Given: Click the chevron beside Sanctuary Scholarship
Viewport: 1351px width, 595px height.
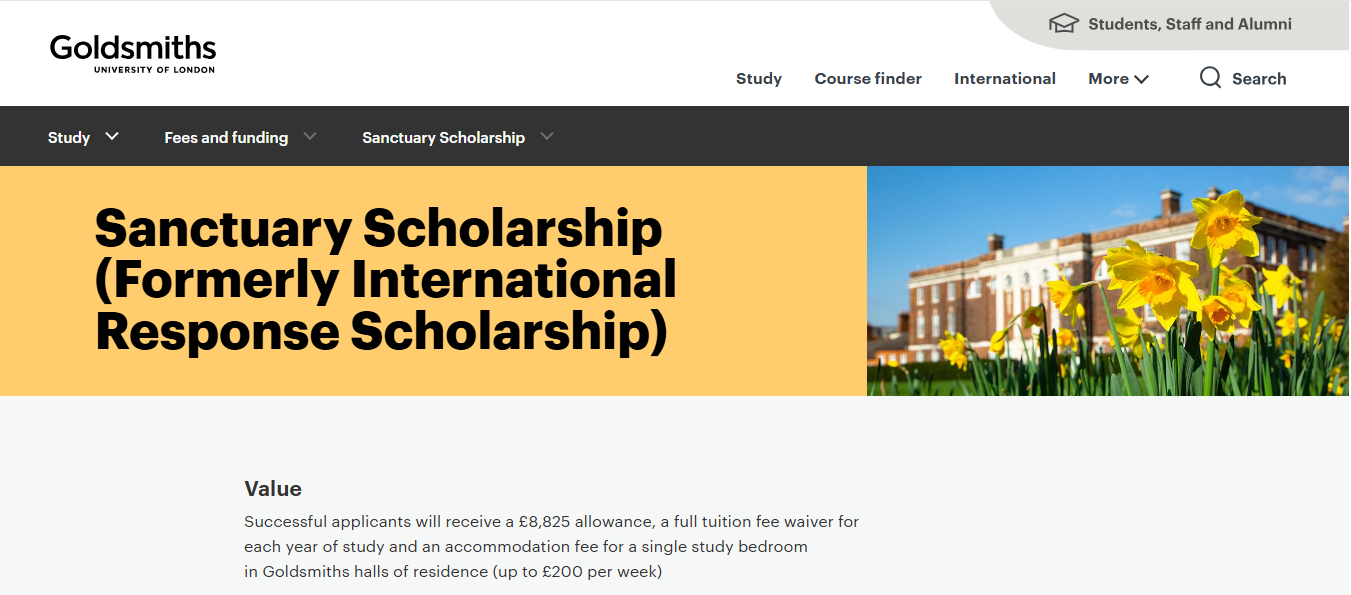Looking at the screenshot, I should (546, 137).
